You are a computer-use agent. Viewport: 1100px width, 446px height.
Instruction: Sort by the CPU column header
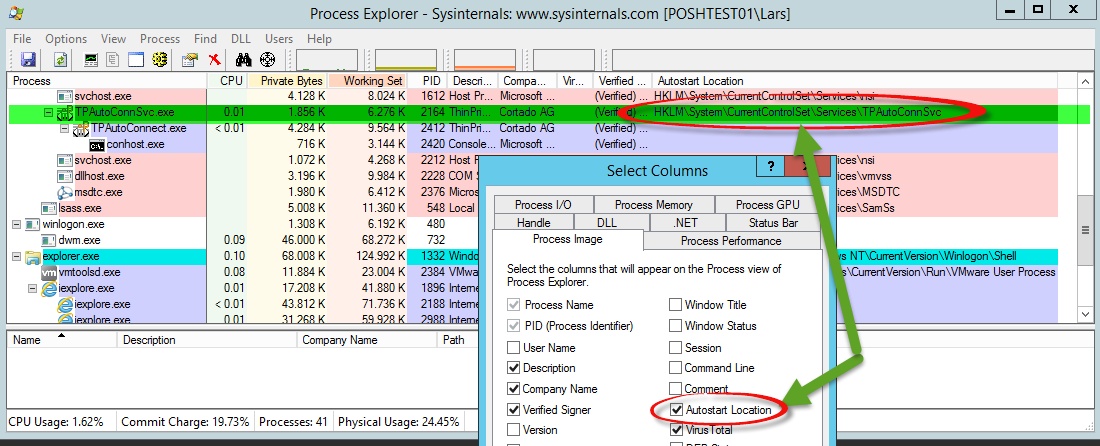[x=227, y=81]
